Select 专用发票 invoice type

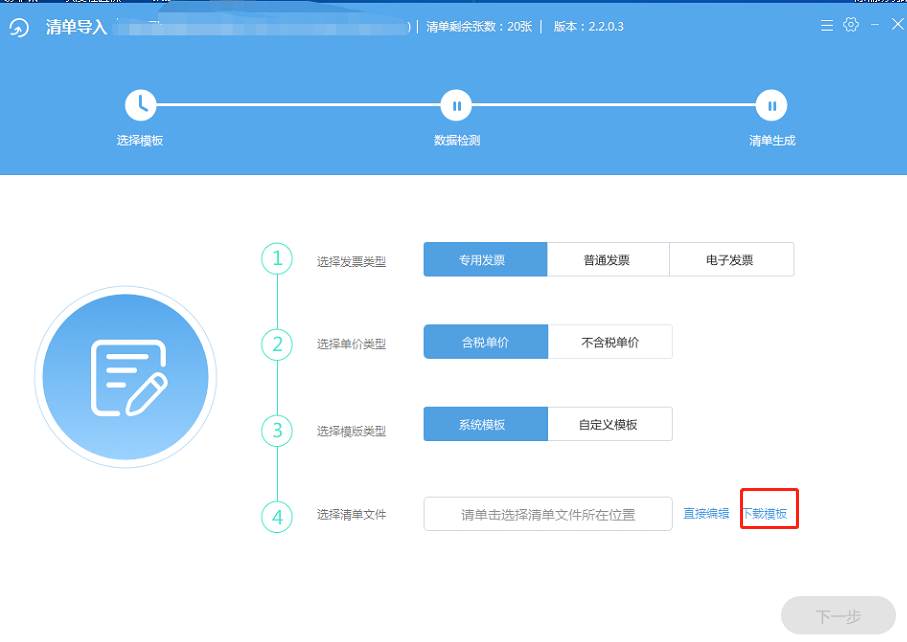(x=485, y=260)
